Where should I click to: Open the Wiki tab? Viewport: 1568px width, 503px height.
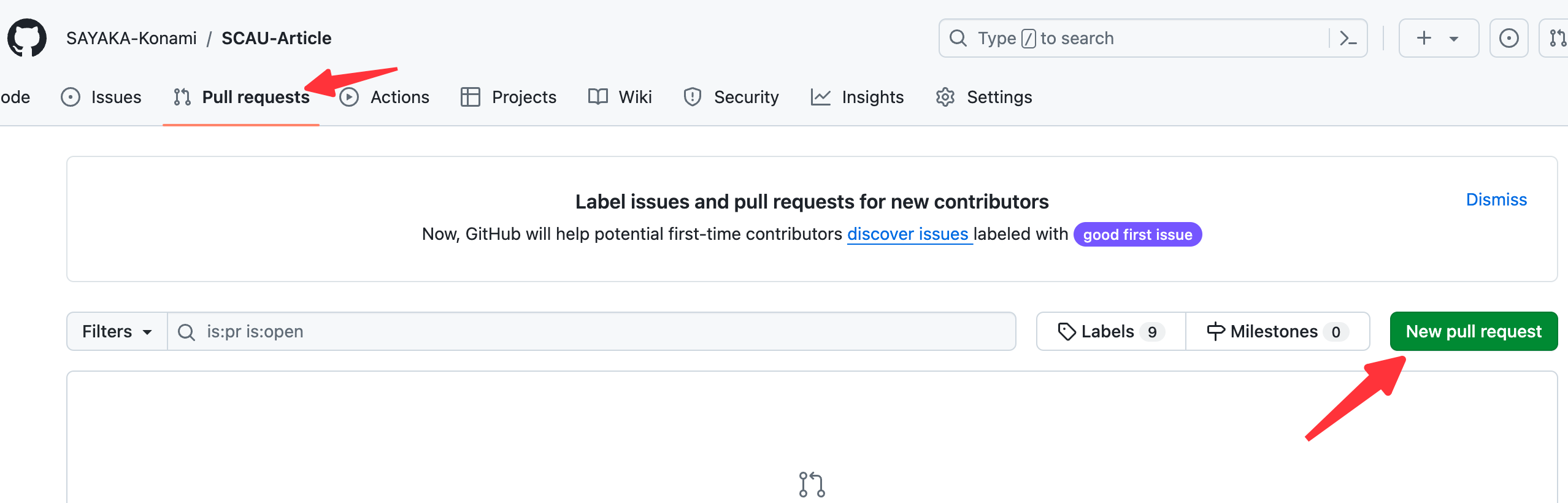[x=620, y=97]
